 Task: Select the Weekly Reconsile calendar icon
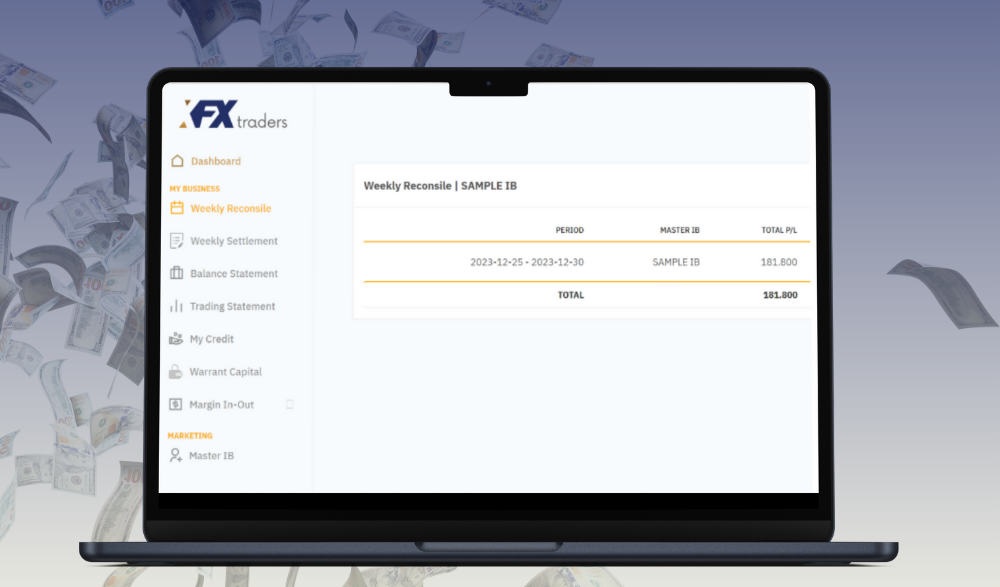coord(177,209)
